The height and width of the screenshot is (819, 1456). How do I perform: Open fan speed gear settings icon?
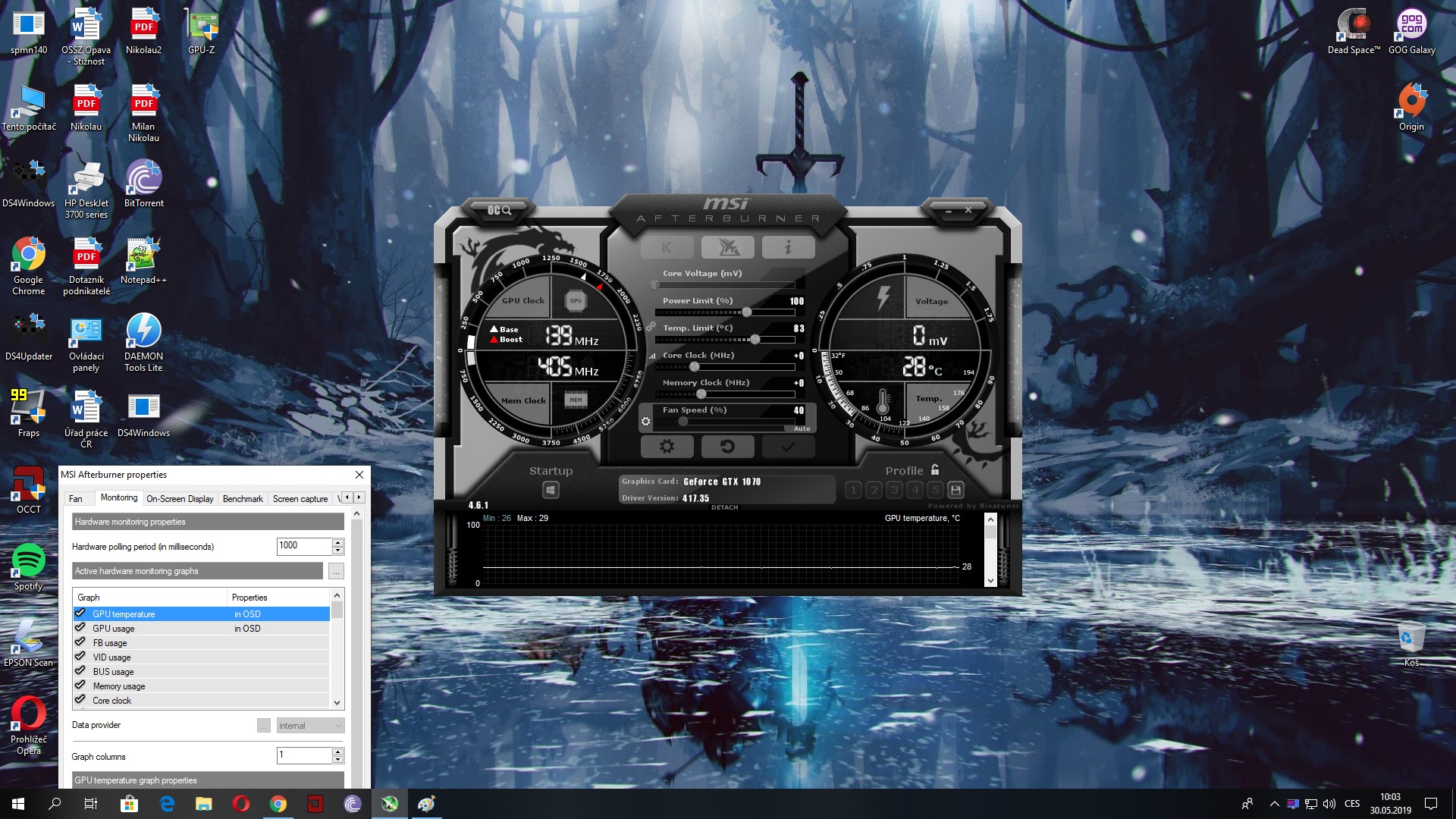(645, 422)
